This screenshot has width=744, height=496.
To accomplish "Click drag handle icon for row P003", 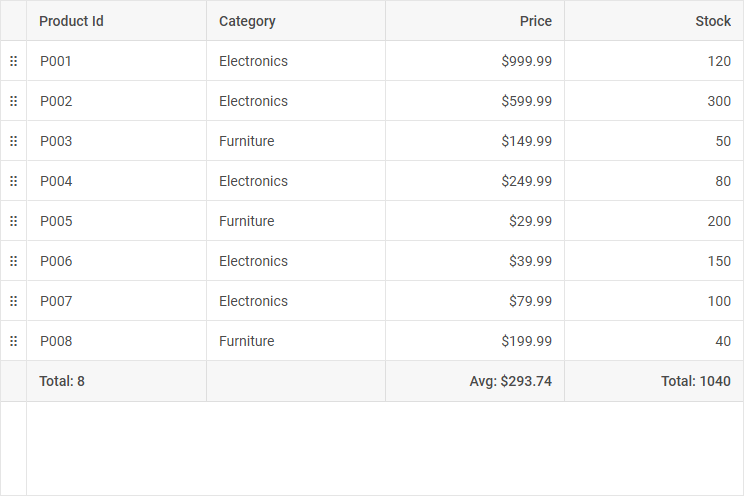I will click(x=13, y=141).
